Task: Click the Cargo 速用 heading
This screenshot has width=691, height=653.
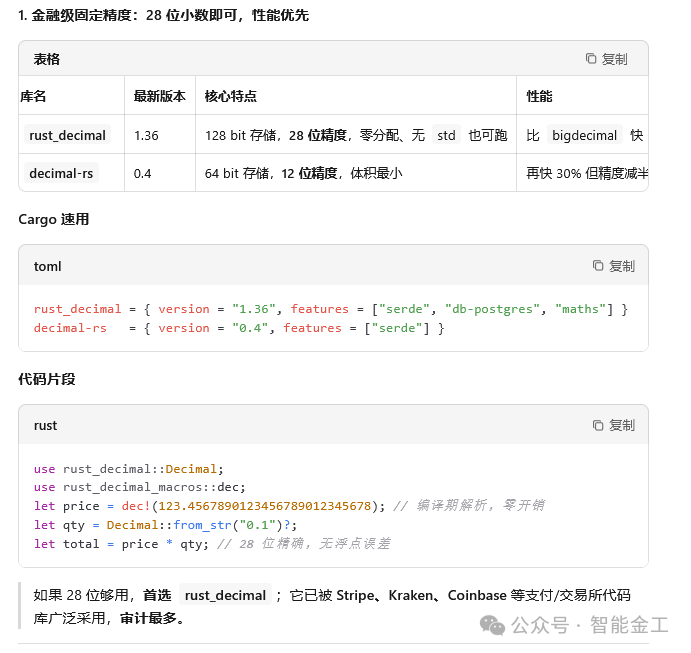Action: (54, 219)
